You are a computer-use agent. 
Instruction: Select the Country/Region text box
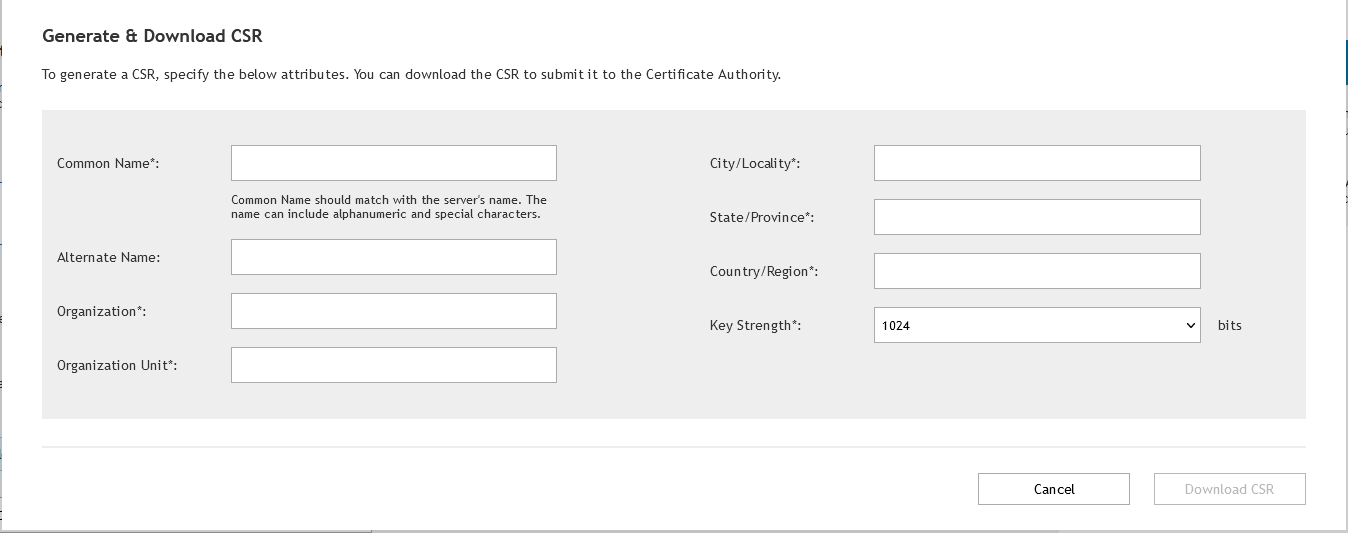click(1036, 271)
